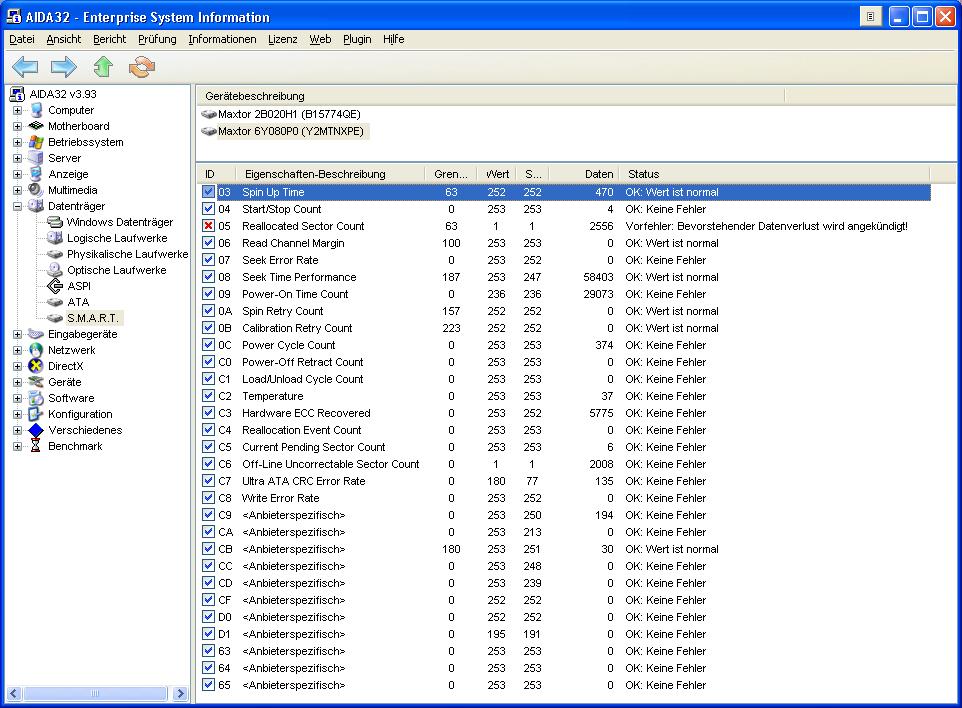Go back with the blue left arrow
Image resolution: width=962 pixels, height=708 pixels.
(x=25, y=66)
